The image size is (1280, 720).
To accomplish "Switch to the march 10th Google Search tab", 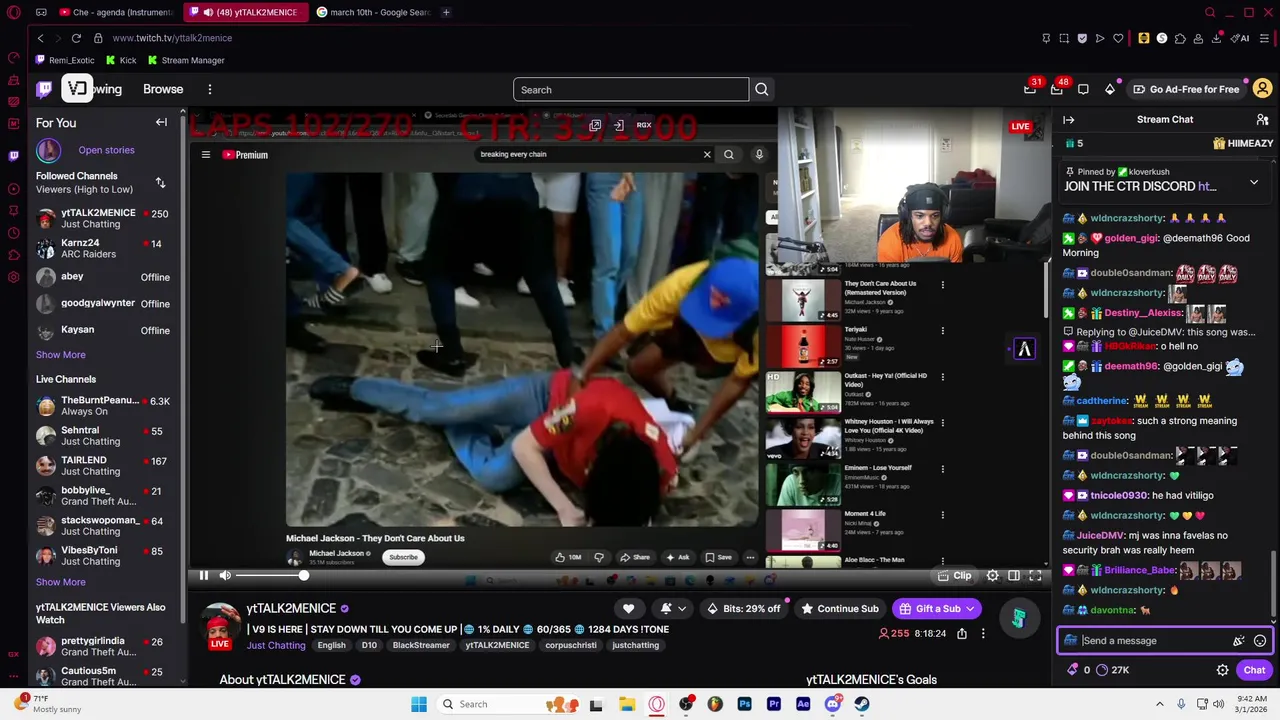I will (x=374, y=12).
